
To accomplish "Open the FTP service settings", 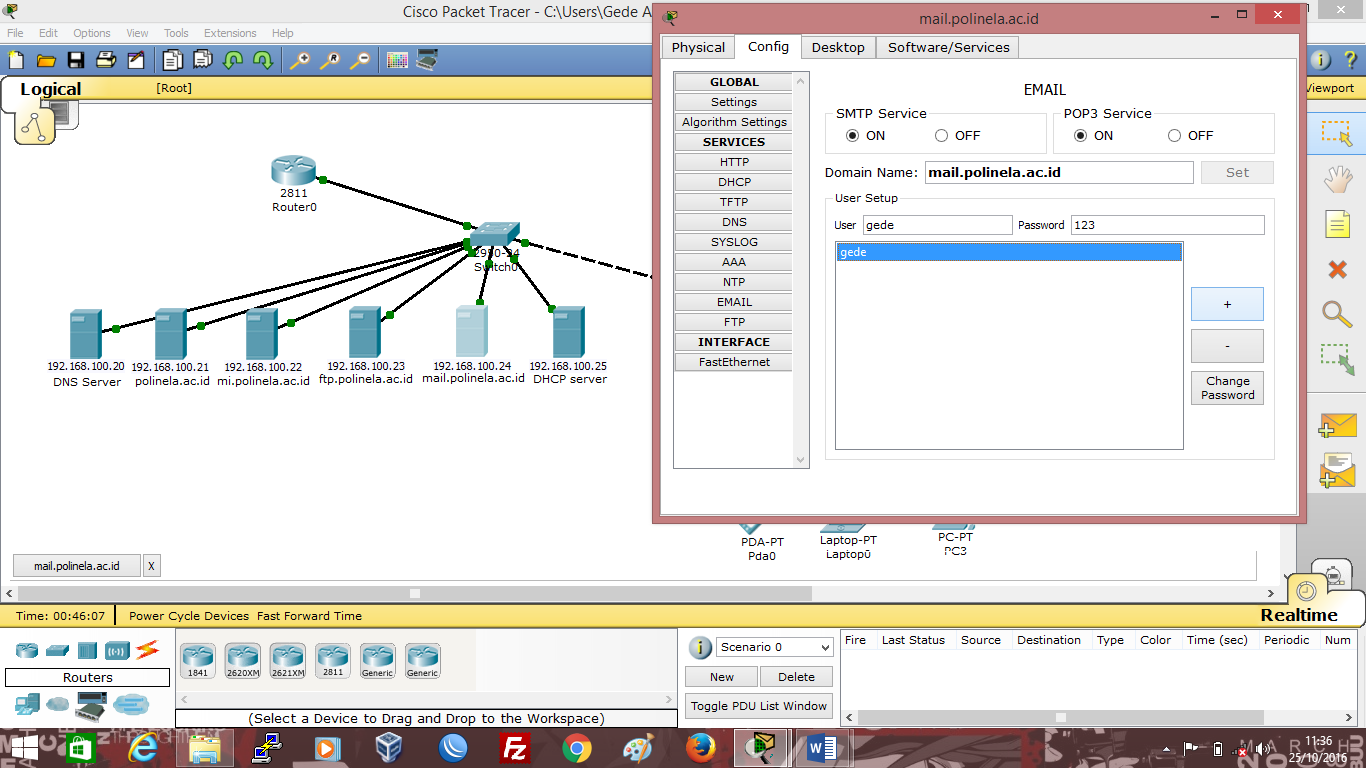I will point(734,322).
